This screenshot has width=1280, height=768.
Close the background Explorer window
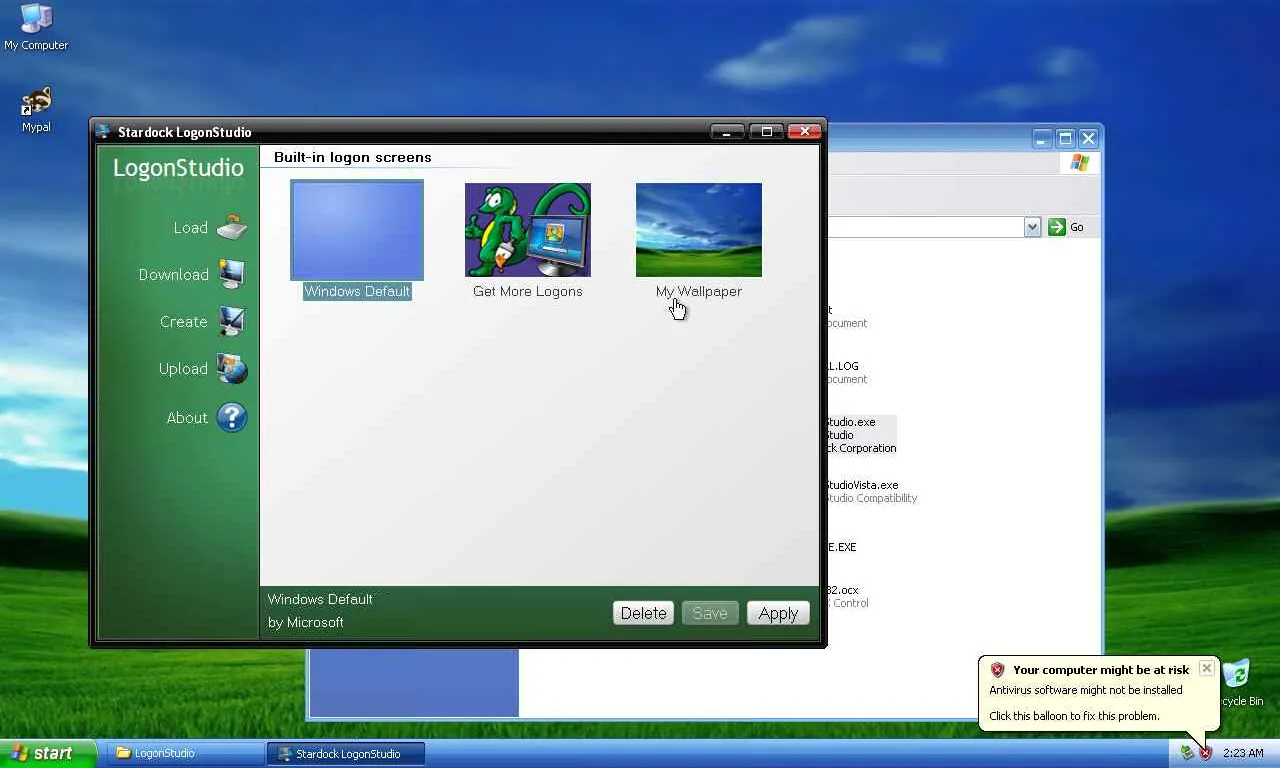click(x=1089, y=138)
